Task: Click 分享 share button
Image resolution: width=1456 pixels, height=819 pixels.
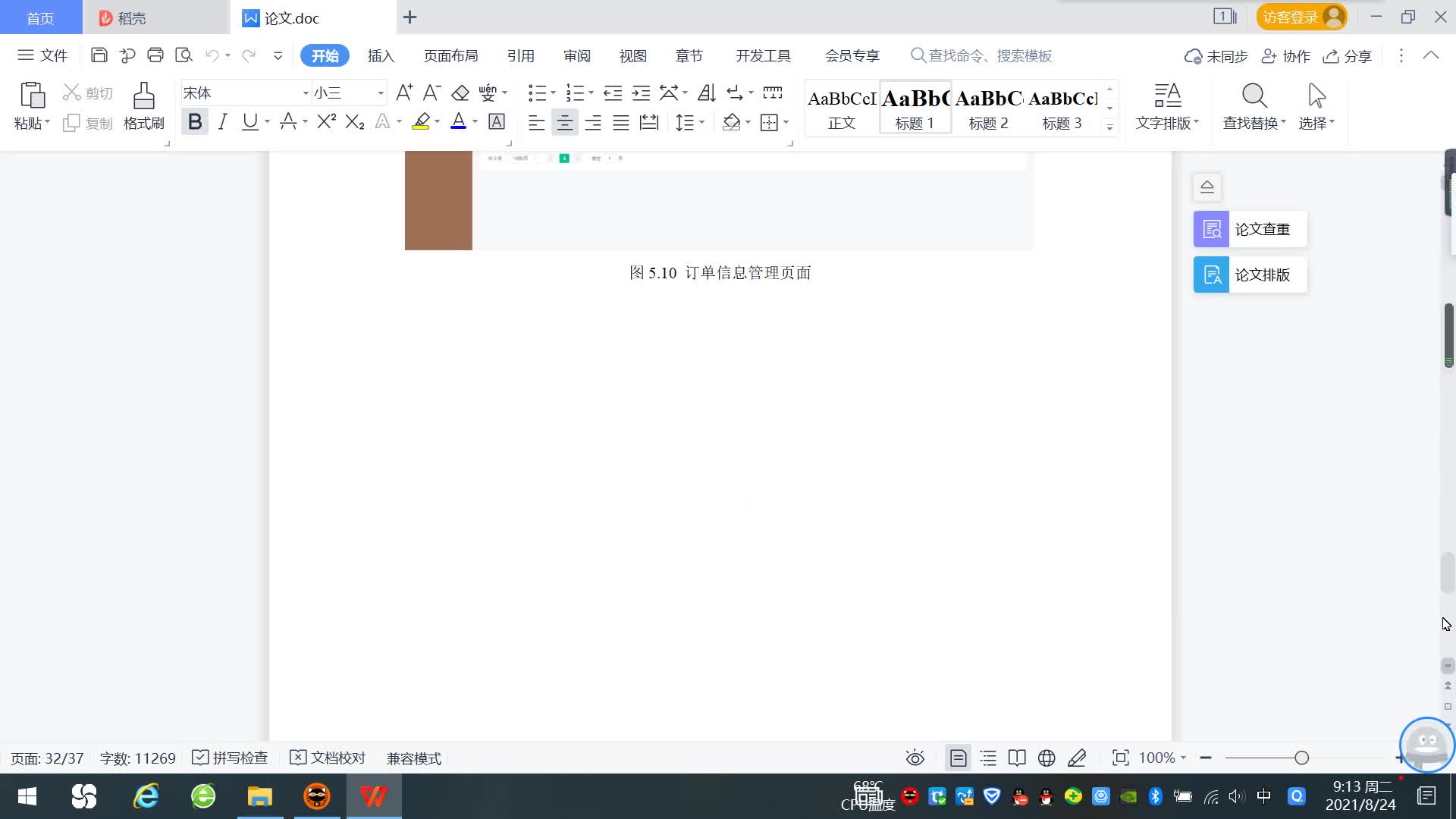Action: tap(1348, 56)
